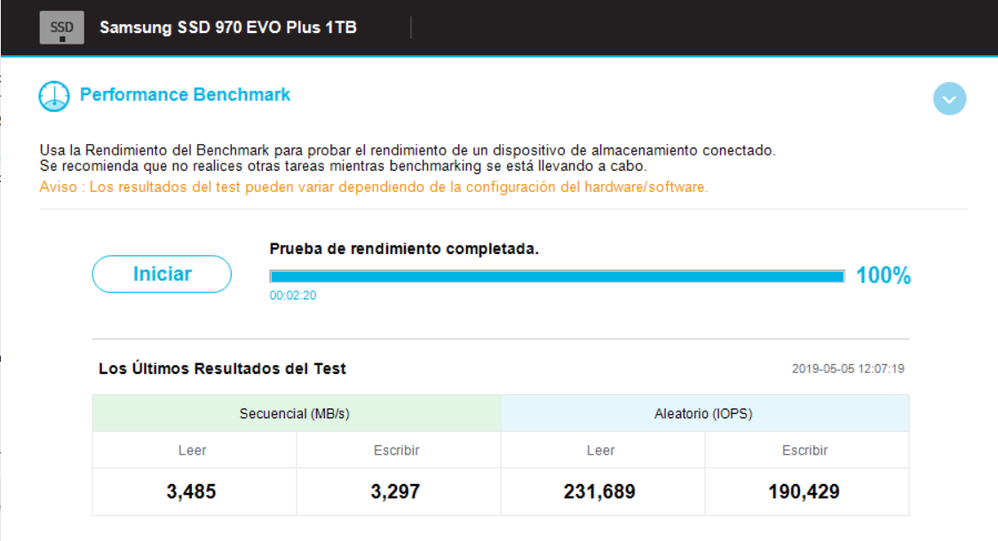Viewport: 998px width, 541px height.
Task: Click the elapsed time 00:02:20
Action: click(x=293, y=295)
